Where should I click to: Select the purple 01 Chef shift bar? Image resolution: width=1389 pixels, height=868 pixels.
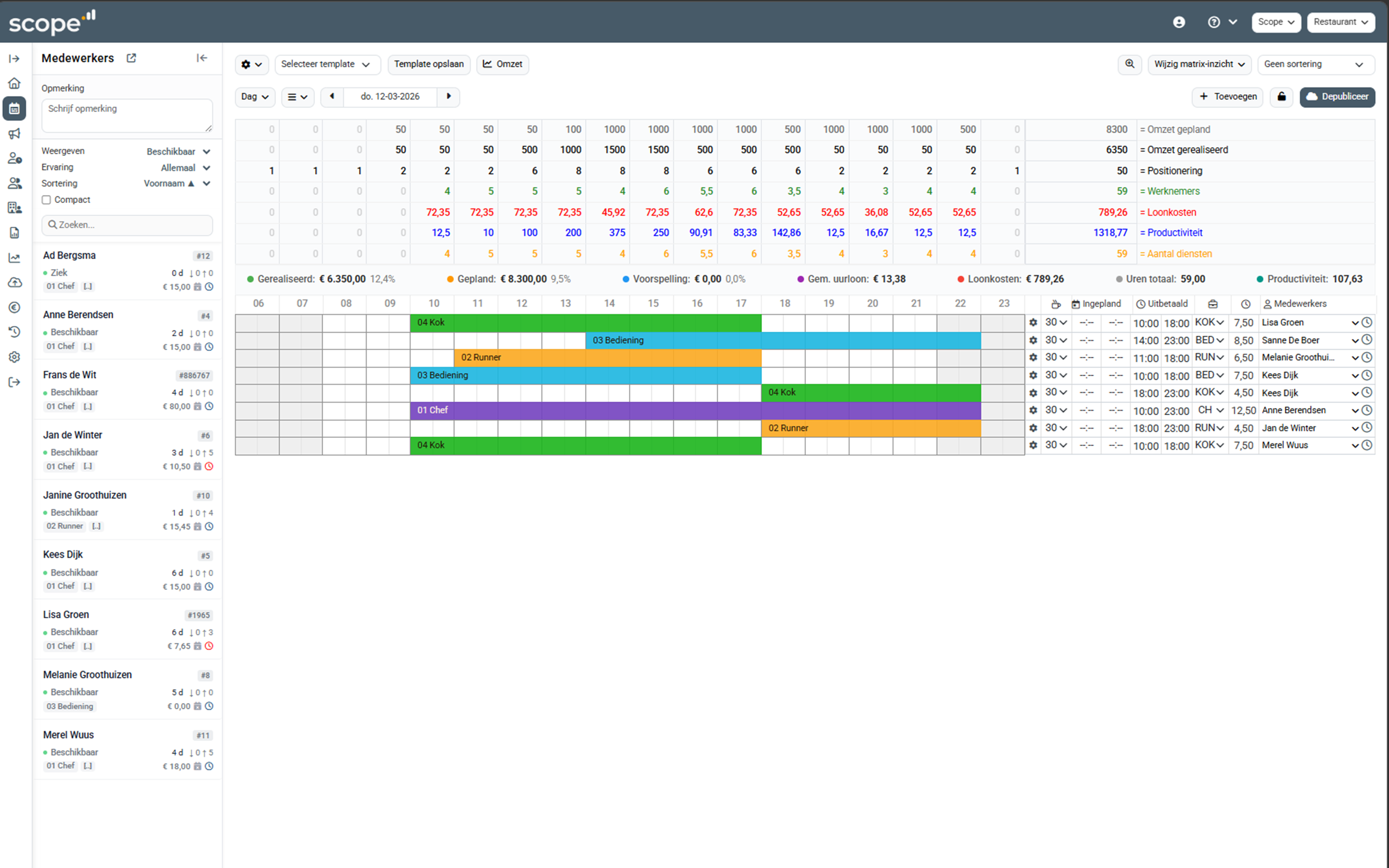[x=694, y=410]
